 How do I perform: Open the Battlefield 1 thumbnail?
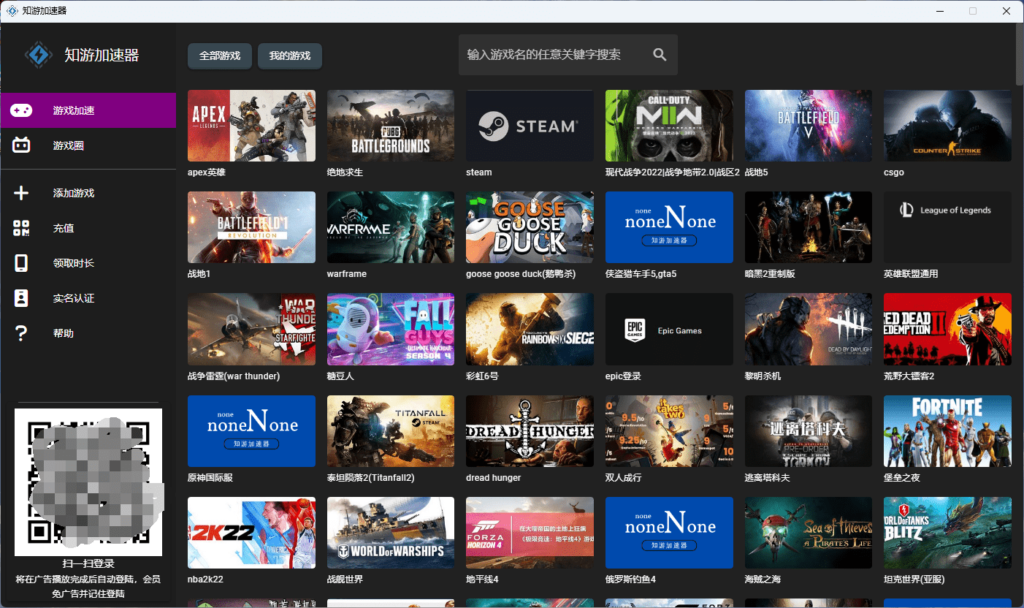(251, 227)
